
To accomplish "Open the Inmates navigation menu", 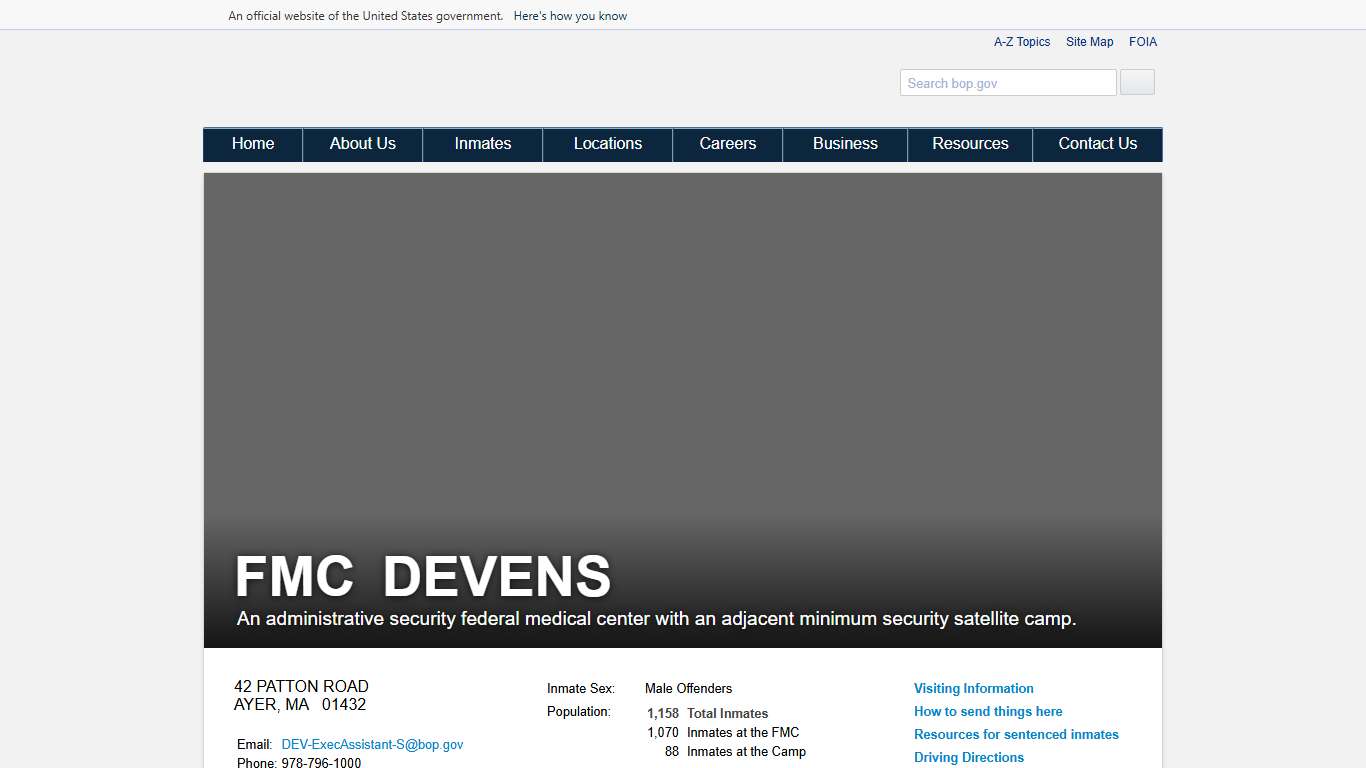I will (482, 144).
